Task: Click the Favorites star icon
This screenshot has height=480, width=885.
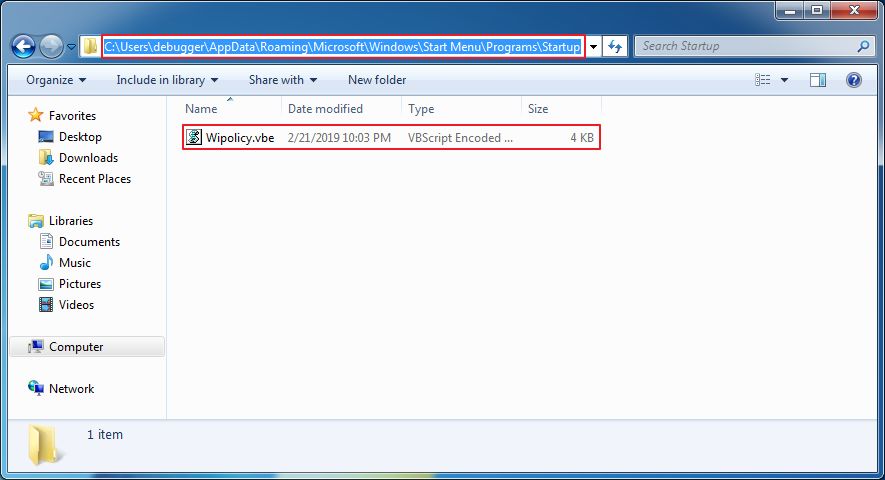Action: (x=36, y=115)
